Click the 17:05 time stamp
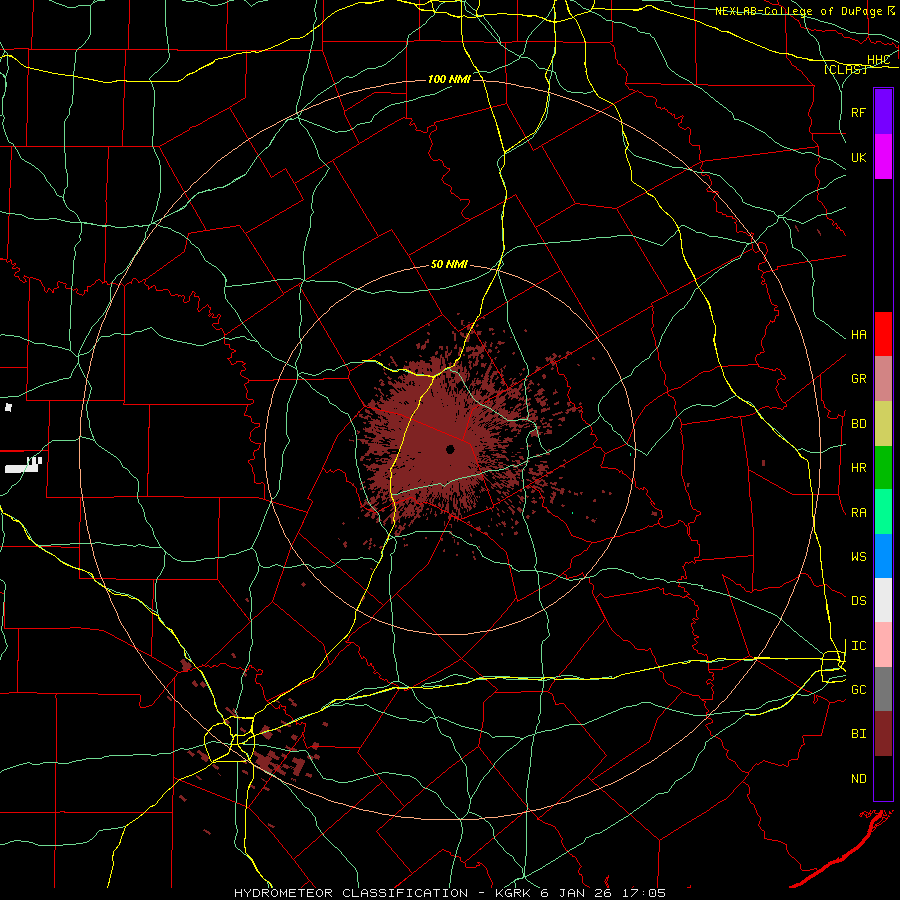 [x=646, y=893]
